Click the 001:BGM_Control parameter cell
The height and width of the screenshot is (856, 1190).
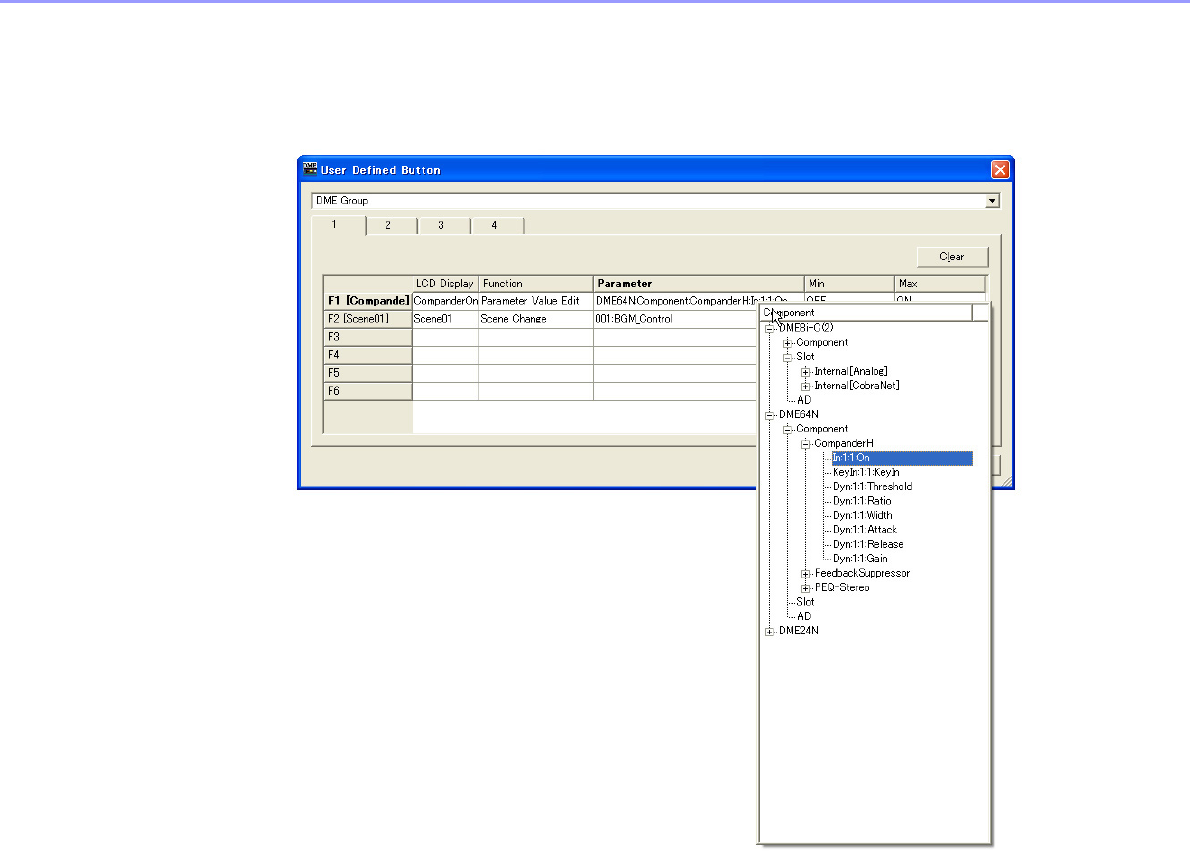(675, 319)
